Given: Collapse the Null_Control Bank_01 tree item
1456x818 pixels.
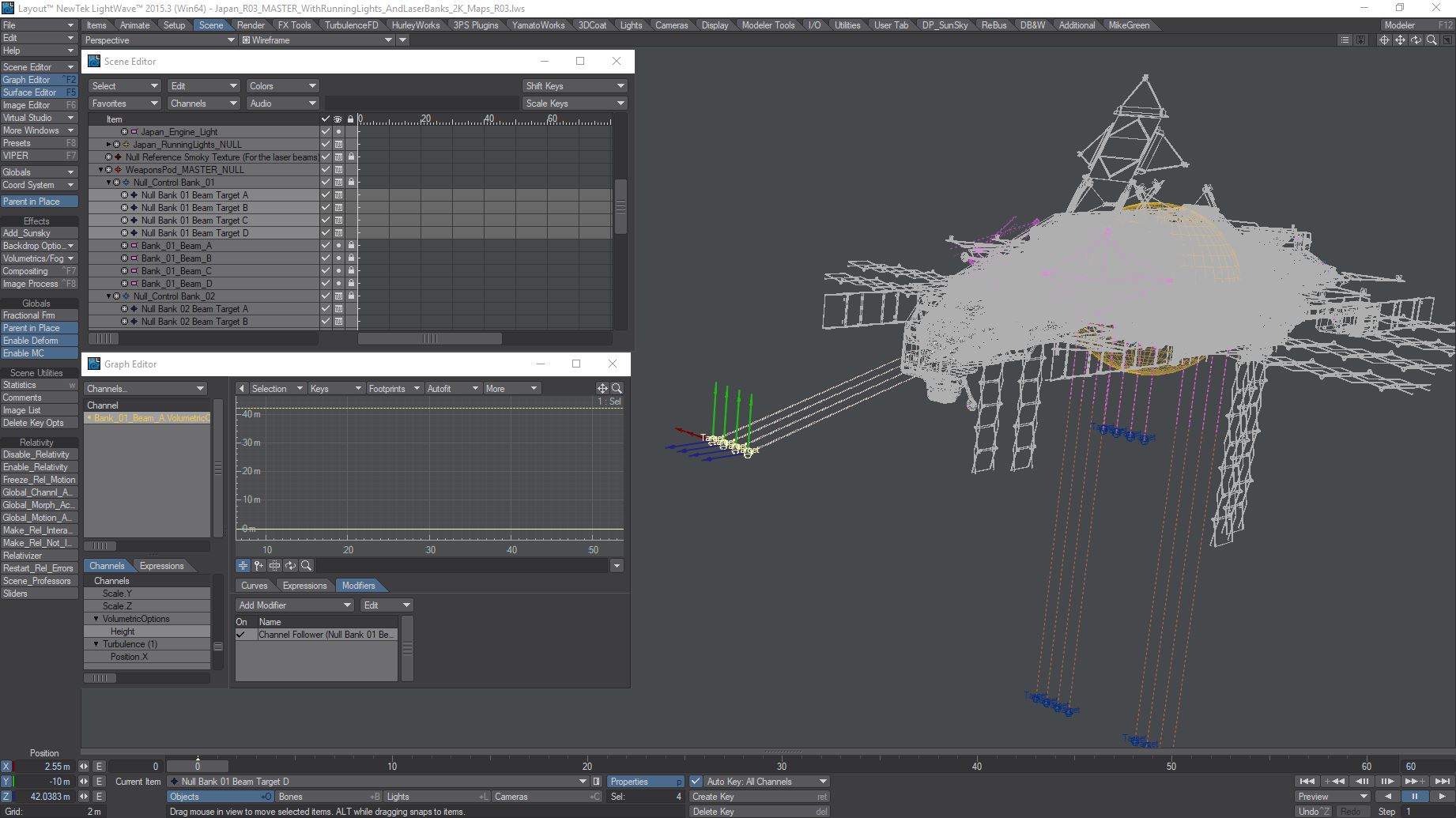Looking at the screenshot, I should point(109,183).
